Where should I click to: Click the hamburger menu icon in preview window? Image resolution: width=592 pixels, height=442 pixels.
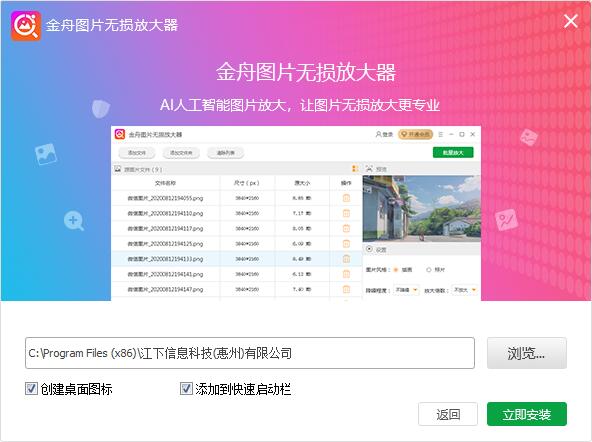441,134
